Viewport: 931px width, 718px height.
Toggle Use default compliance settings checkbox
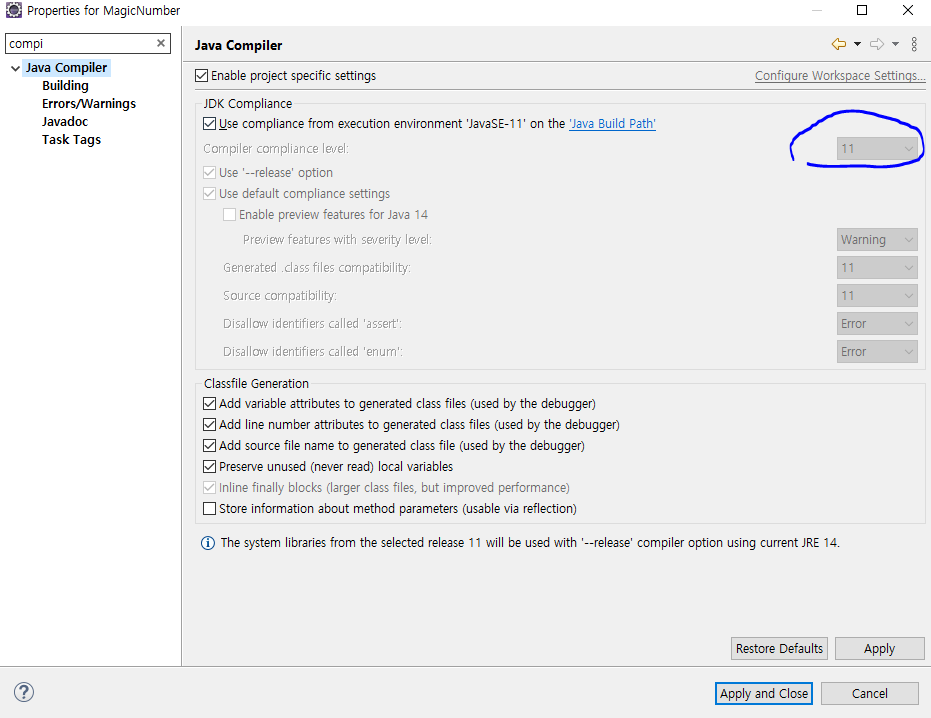coord(209,194)
